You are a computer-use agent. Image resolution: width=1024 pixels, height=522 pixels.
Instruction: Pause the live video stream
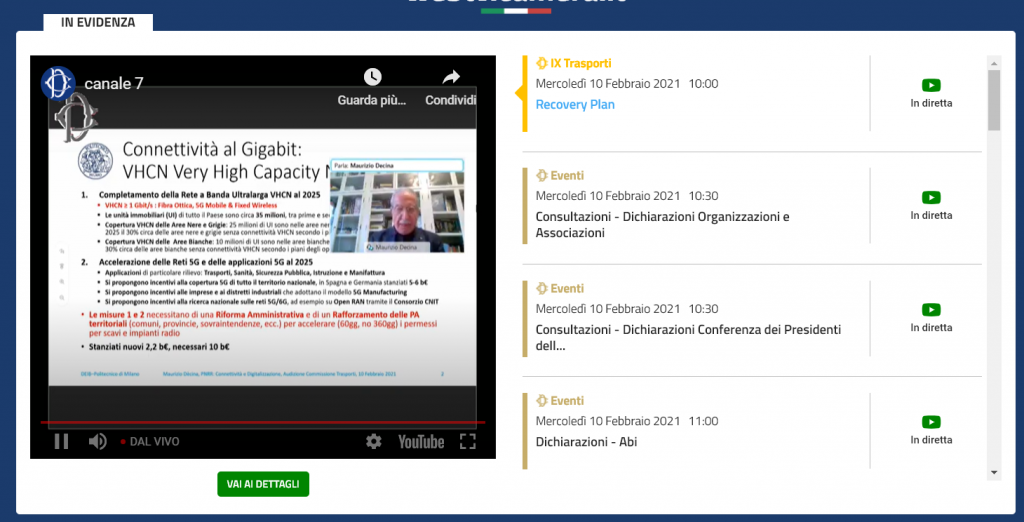61,442
